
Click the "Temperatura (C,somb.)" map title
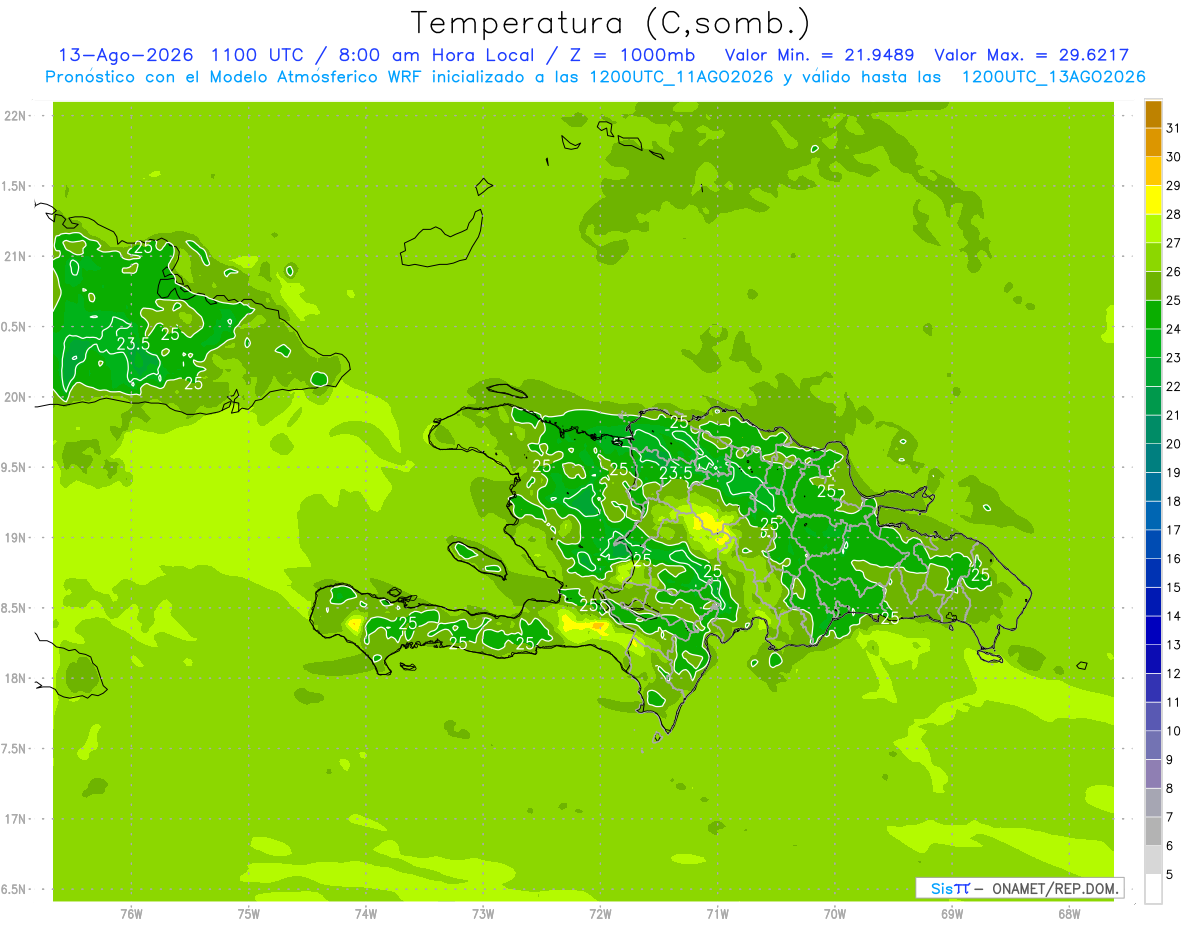[611, 23]
